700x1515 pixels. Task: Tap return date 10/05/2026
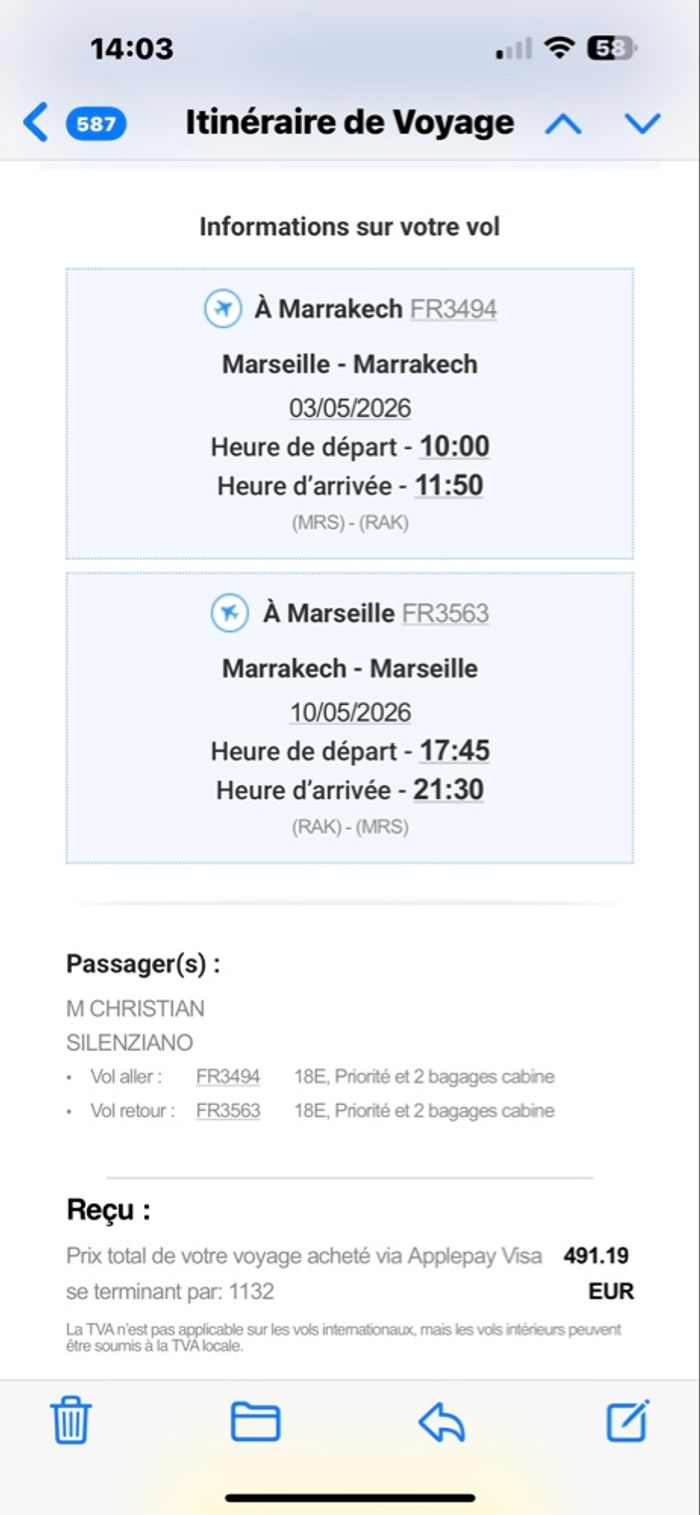(x=350, y=712)
